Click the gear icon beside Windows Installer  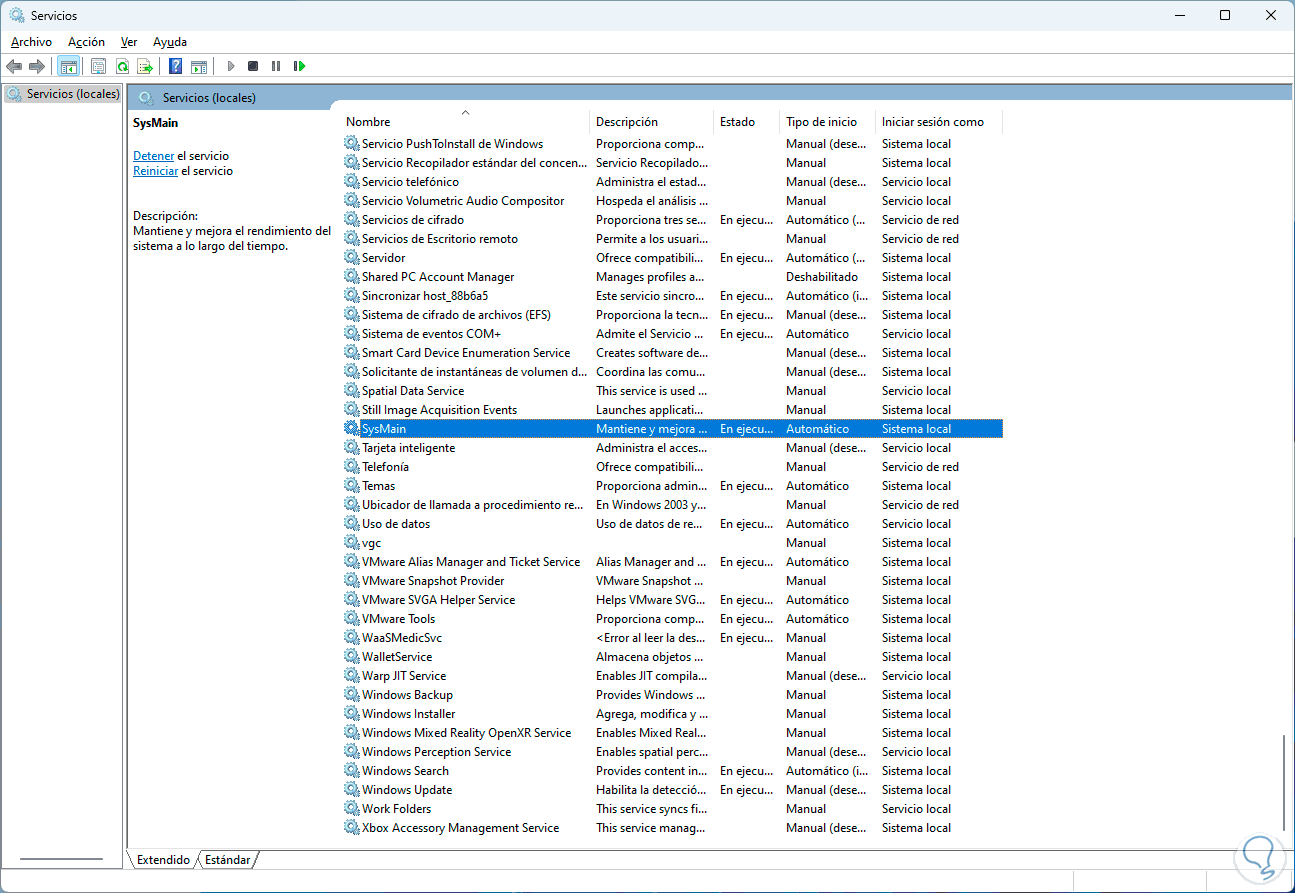click(351, 714)
